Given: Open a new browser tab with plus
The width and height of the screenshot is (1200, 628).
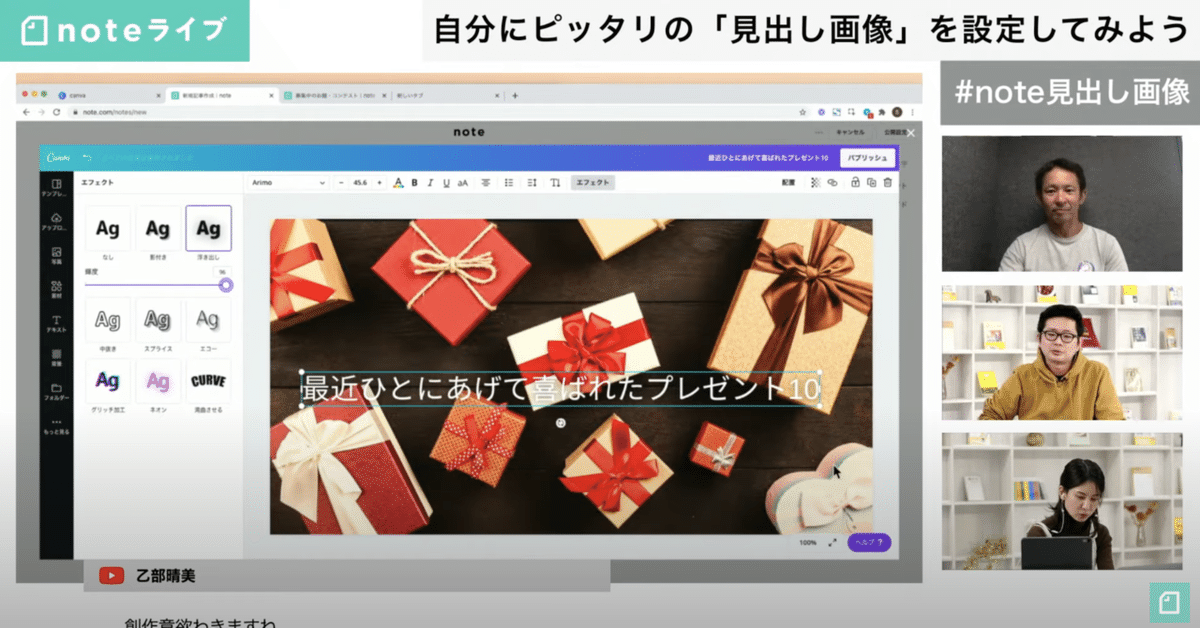Looking at the screenshot, I should point(515,95).
